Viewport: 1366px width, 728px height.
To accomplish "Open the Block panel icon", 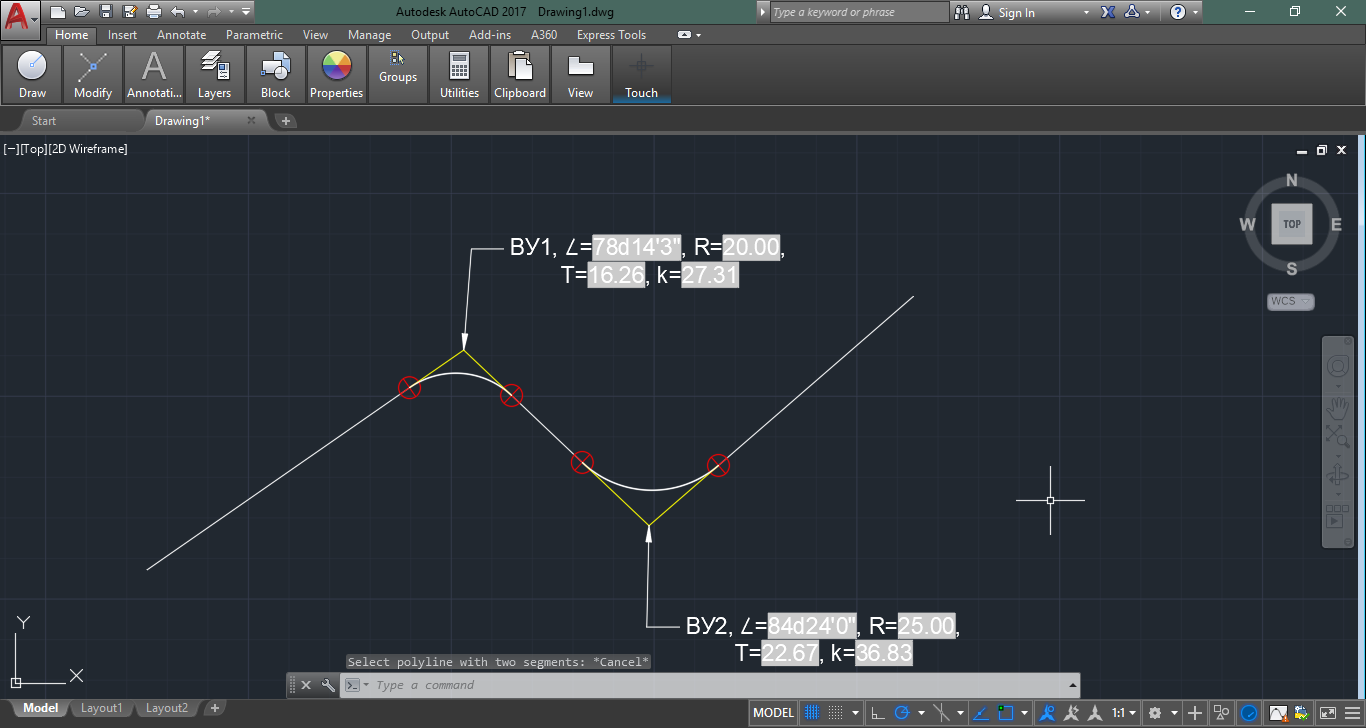I will click(275, 75).
